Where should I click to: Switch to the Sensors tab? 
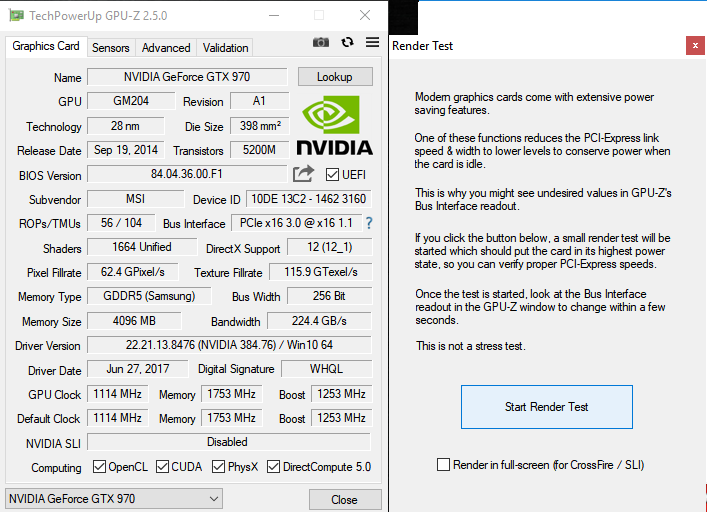[110, 48]
